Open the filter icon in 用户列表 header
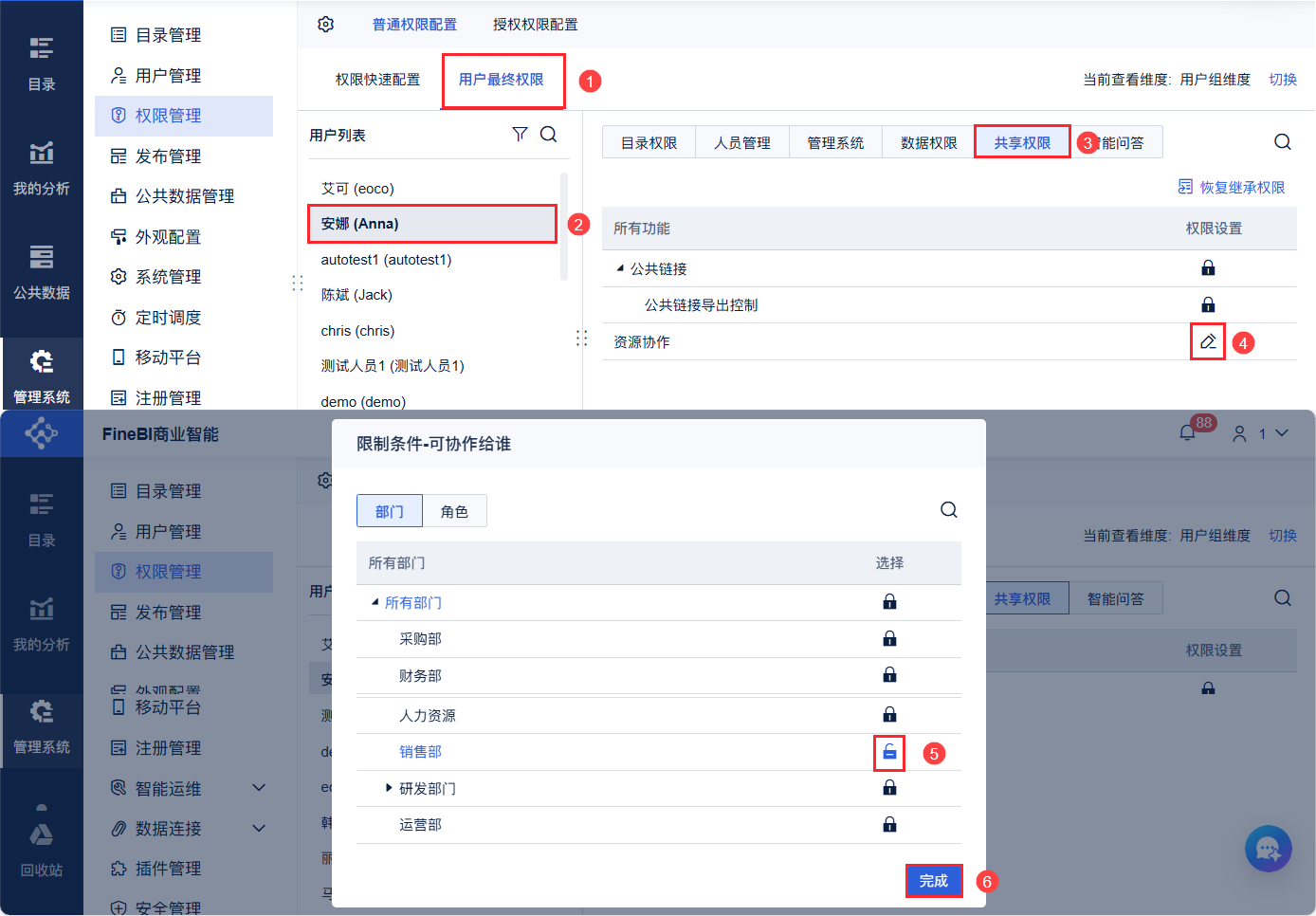Image resolution: width=1316 pixels, height=916 pixels. pyautogui.click(x=520, y=135)
